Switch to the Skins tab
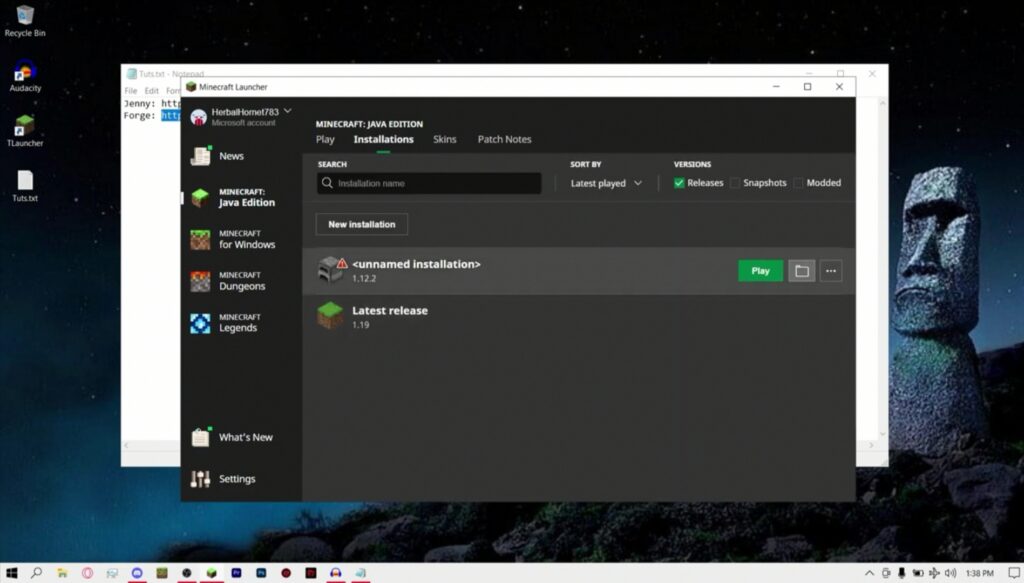The width and height of the screenshot is (1024, 583). coord(445,139)
